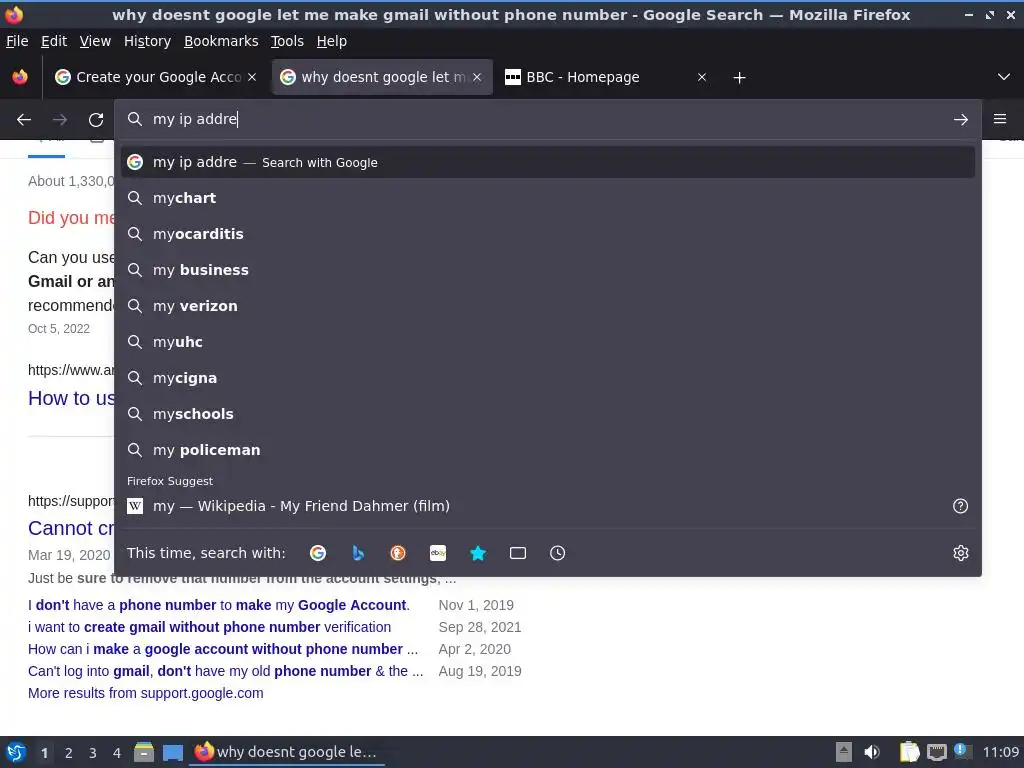The image size is (1024, 768).
Task: Open the File menu
Action: coord(17,41)
